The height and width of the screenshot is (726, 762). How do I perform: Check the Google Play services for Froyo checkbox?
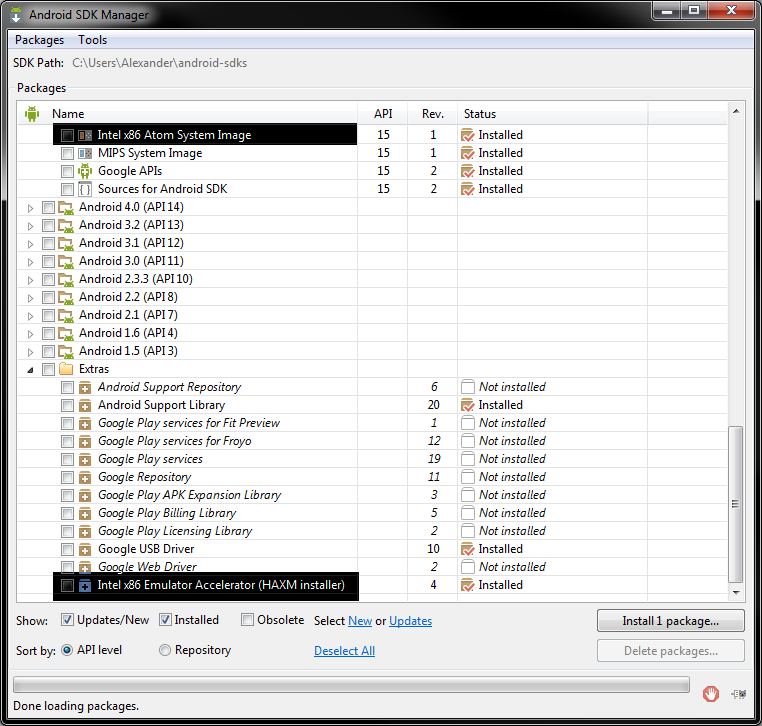click(67, 441)
